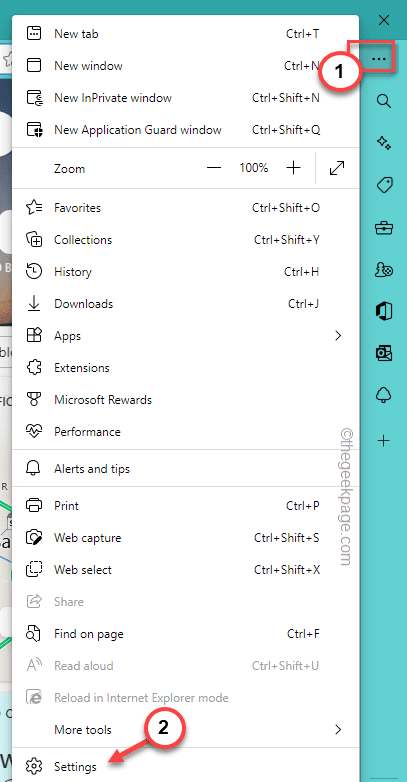Click the Ctrl+J shortcut text
Image resolution: width=407 pixels, height=782 pixels.
(304, 304)
